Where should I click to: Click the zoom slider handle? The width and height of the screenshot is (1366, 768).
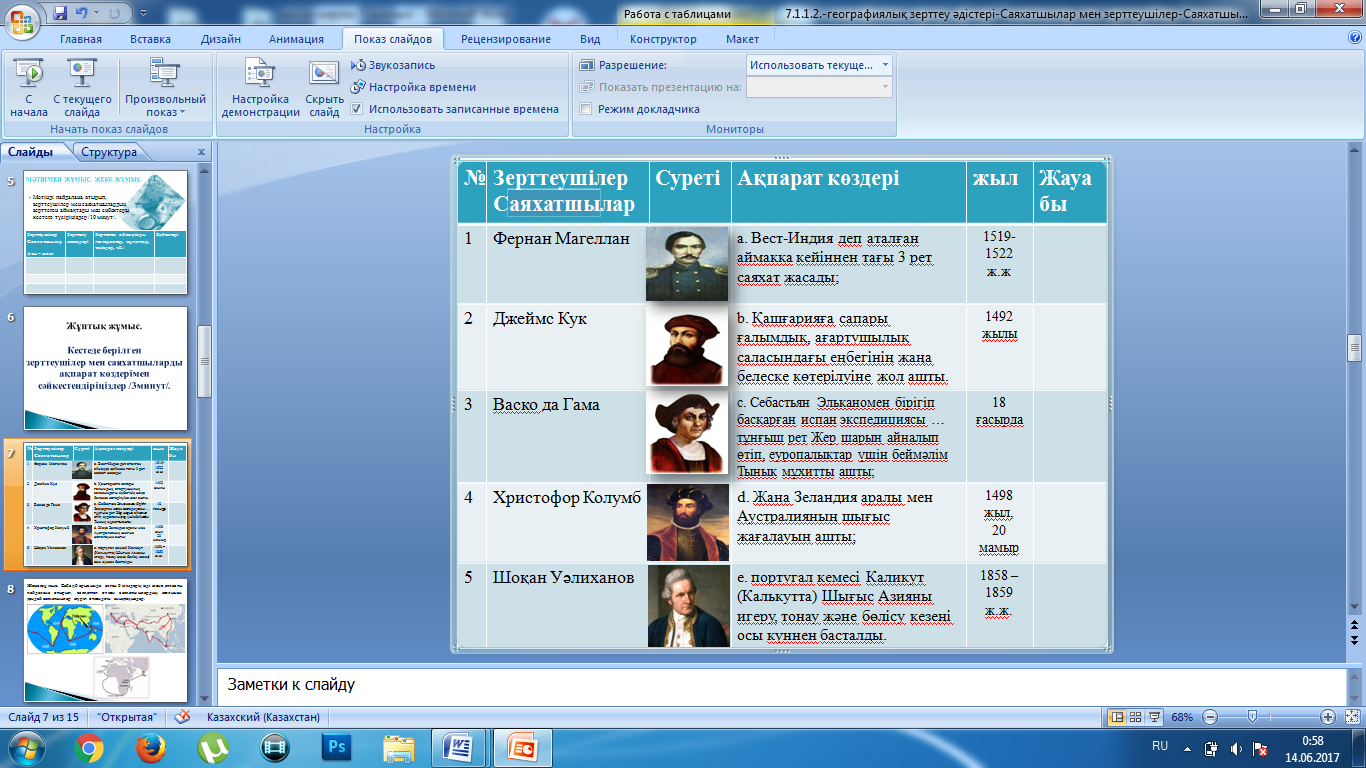tap(1252, 717)
